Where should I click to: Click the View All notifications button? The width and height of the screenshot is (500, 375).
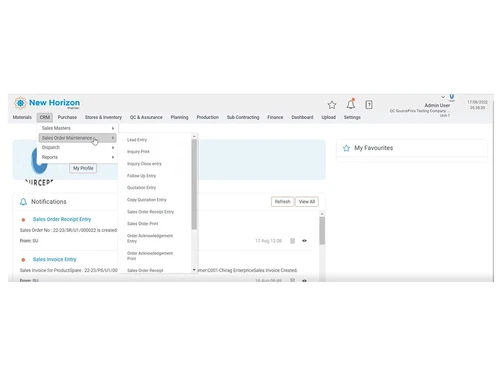coord(307,202)
